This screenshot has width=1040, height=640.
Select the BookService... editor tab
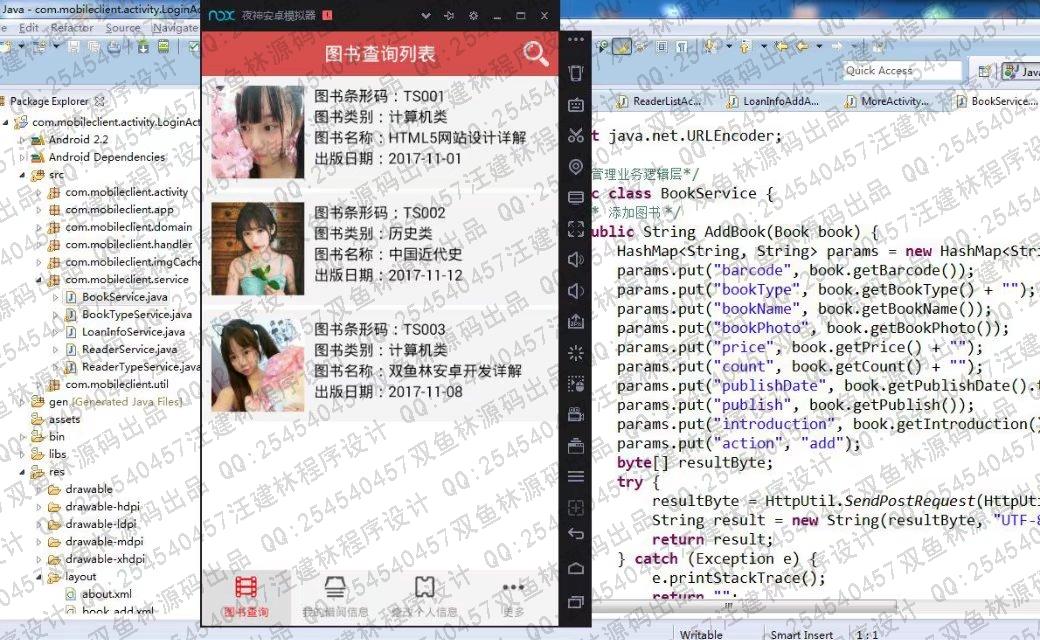[996, 101]
